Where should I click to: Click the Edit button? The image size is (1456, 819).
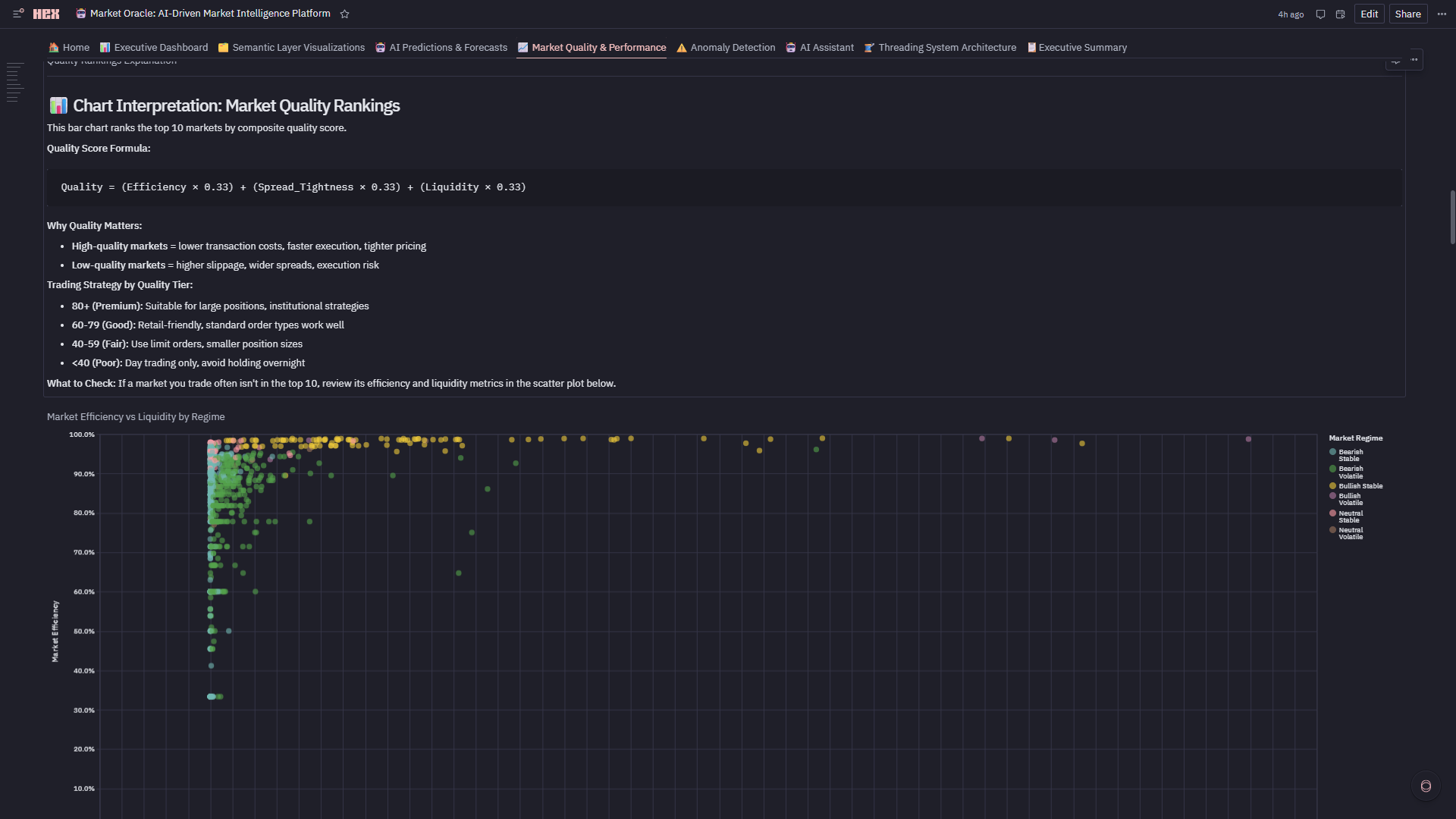click(x=1369, y=14)
